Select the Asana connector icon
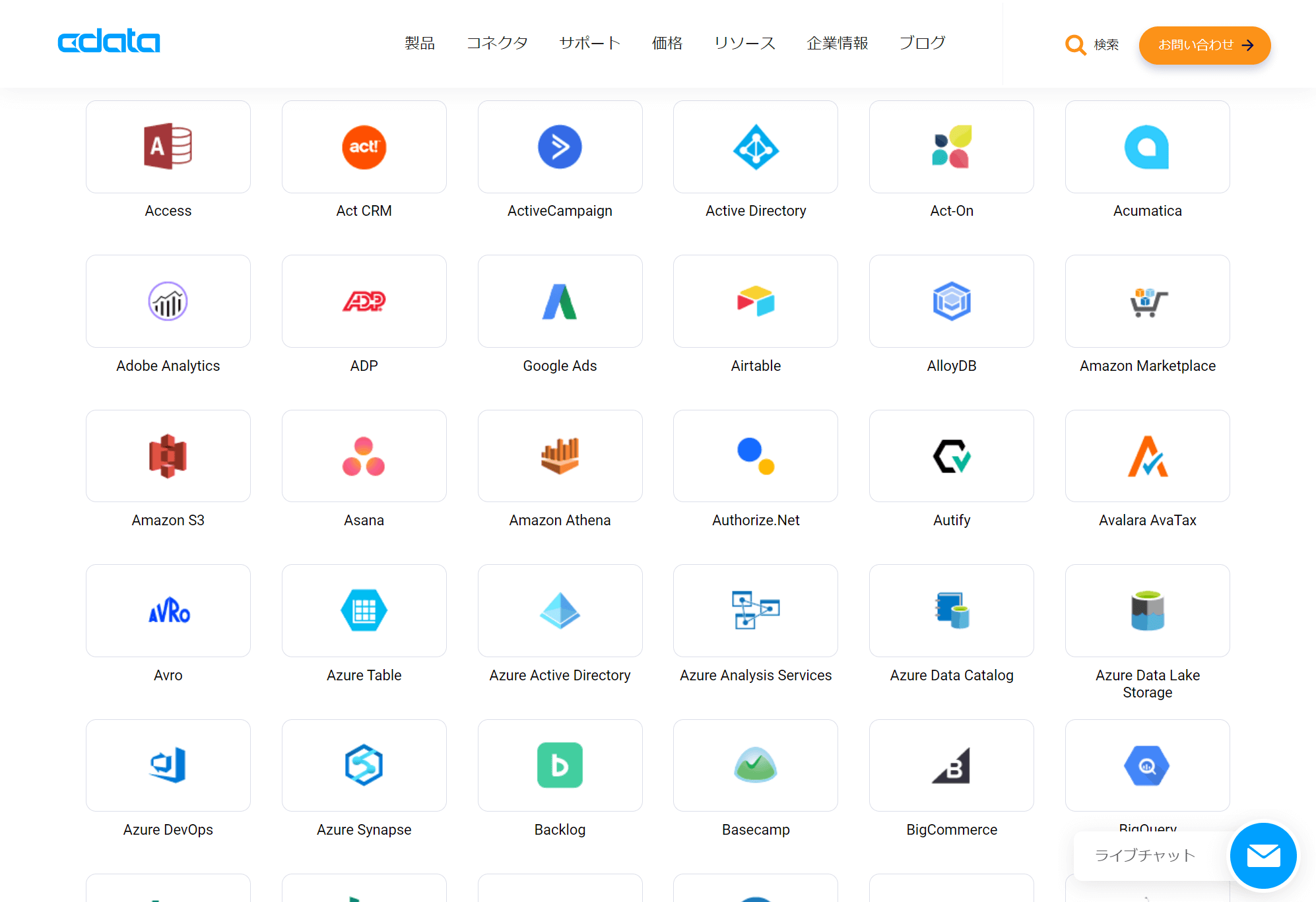Screen dimensions: 1316x902 tap(364, 456)
